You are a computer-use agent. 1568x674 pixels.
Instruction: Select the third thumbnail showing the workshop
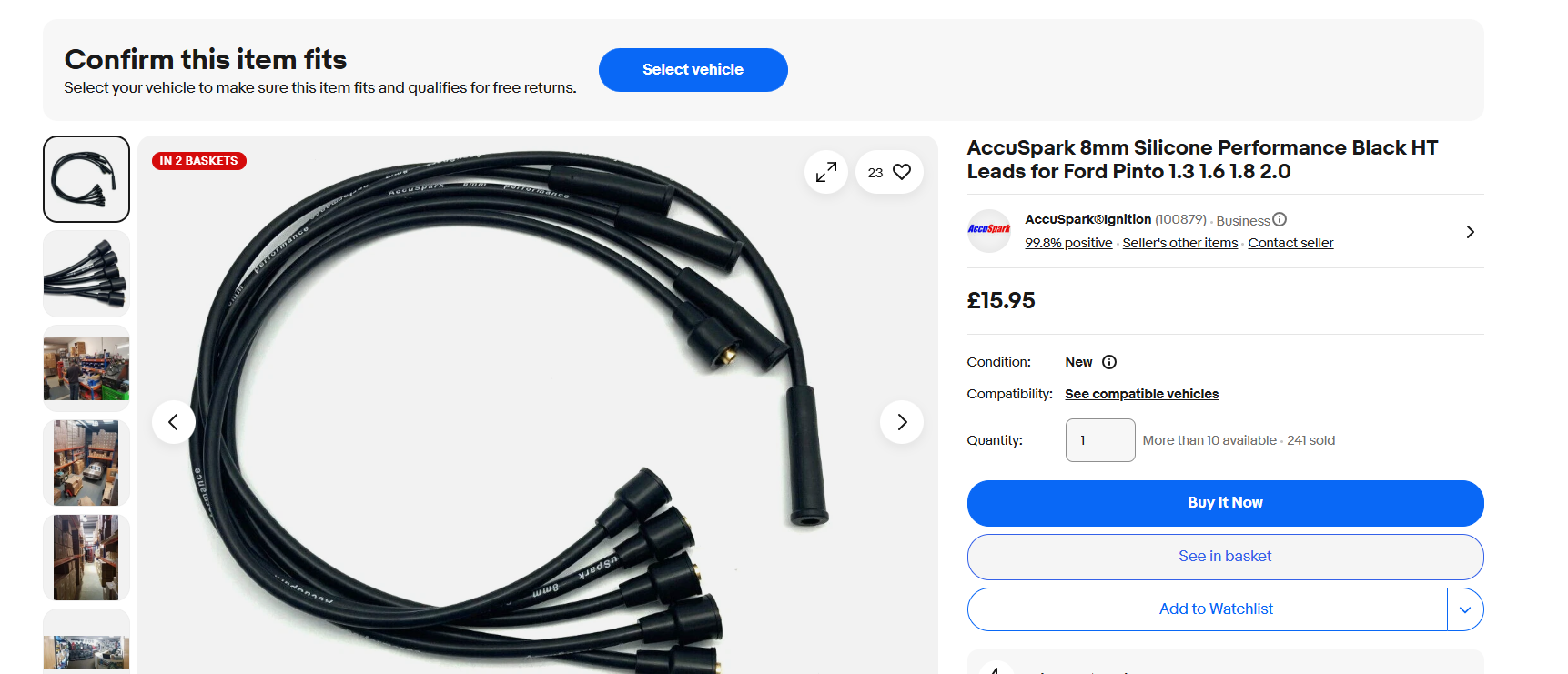[86, 368]
